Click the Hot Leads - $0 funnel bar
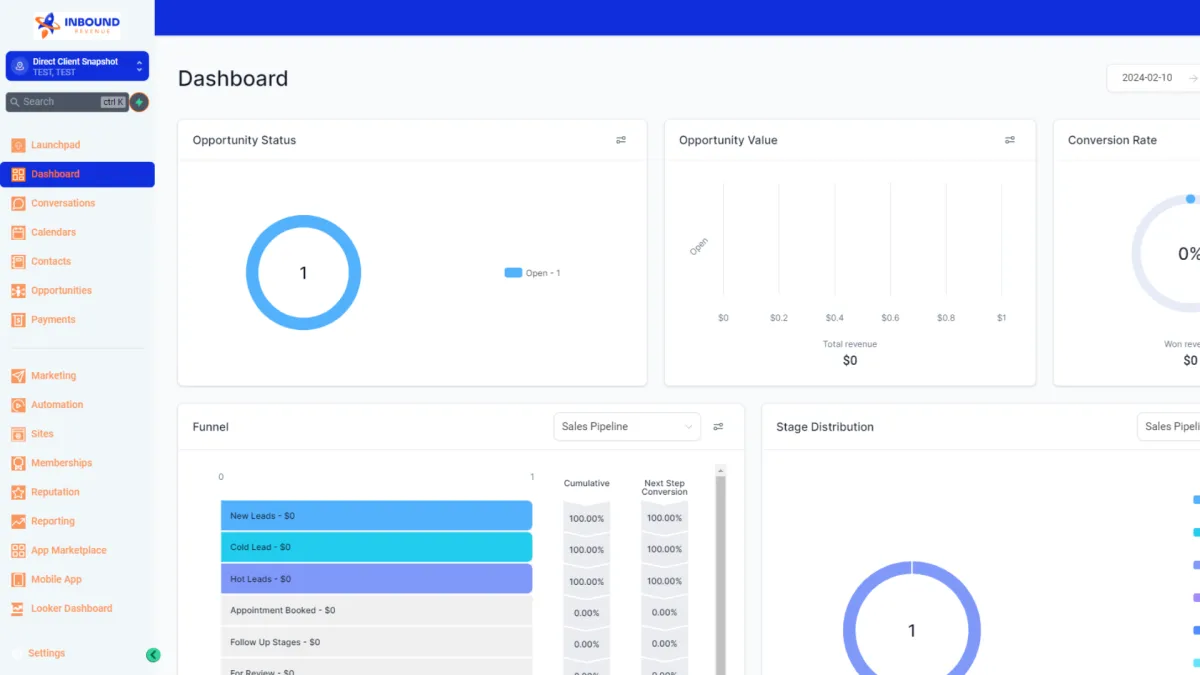 [376, 579]
